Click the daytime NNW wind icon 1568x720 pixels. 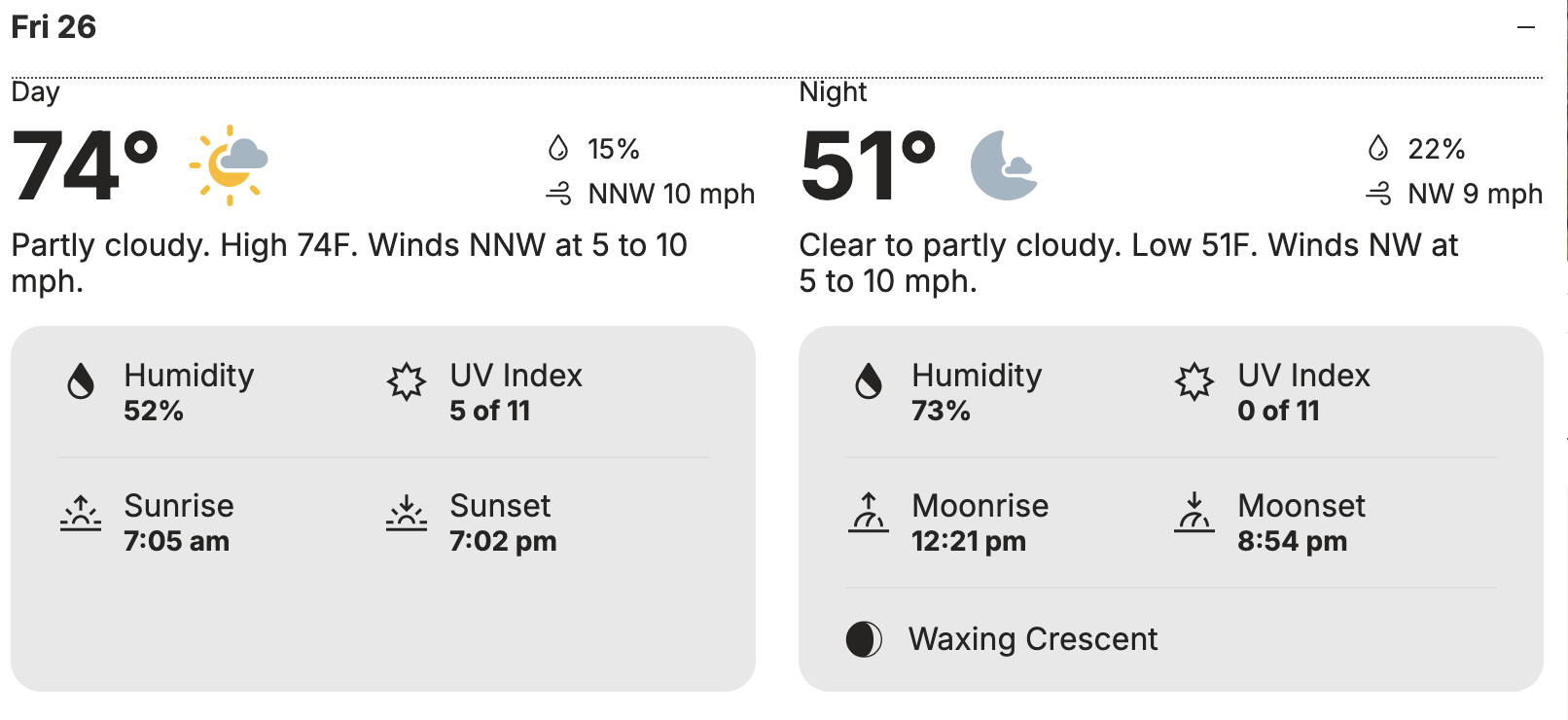pyautogui.click(x=558, y=194)
